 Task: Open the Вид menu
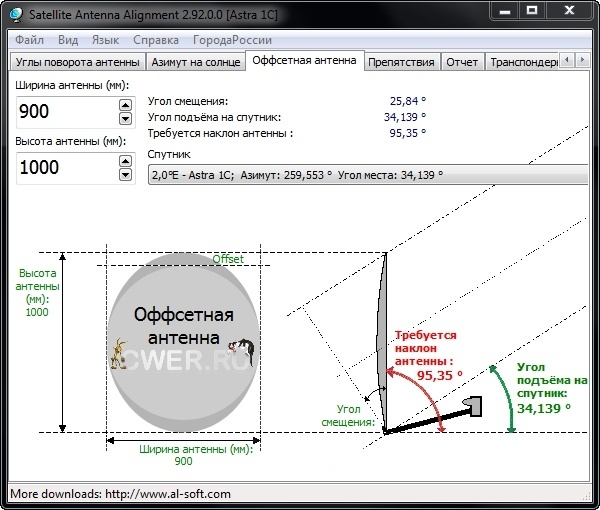[x=68, y=40]
